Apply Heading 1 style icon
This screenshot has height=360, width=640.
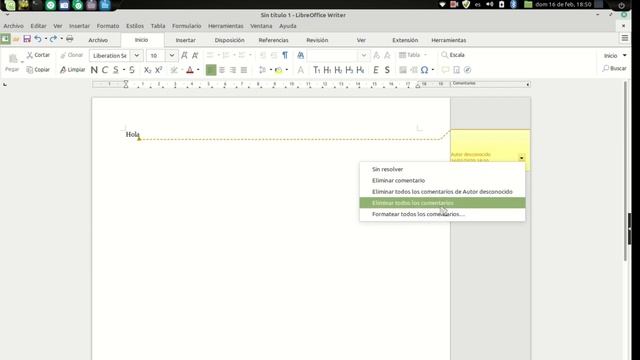[x=327, y=70]
